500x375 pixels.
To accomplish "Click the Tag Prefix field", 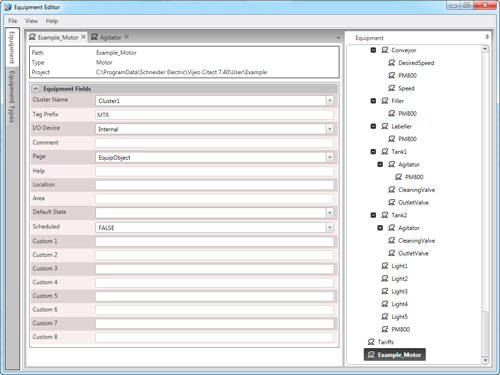I will tap(214, 115).
